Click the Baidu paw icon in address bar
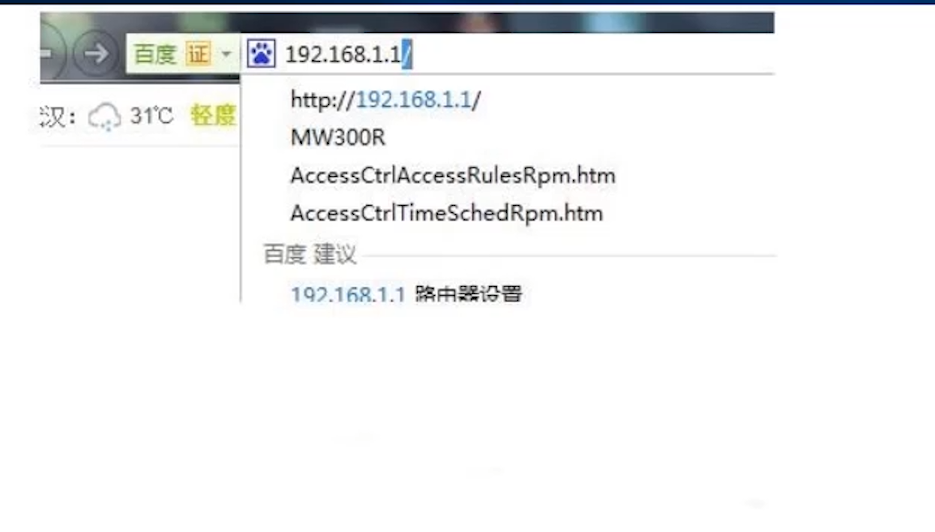The image size is (935, 532). 261,54
